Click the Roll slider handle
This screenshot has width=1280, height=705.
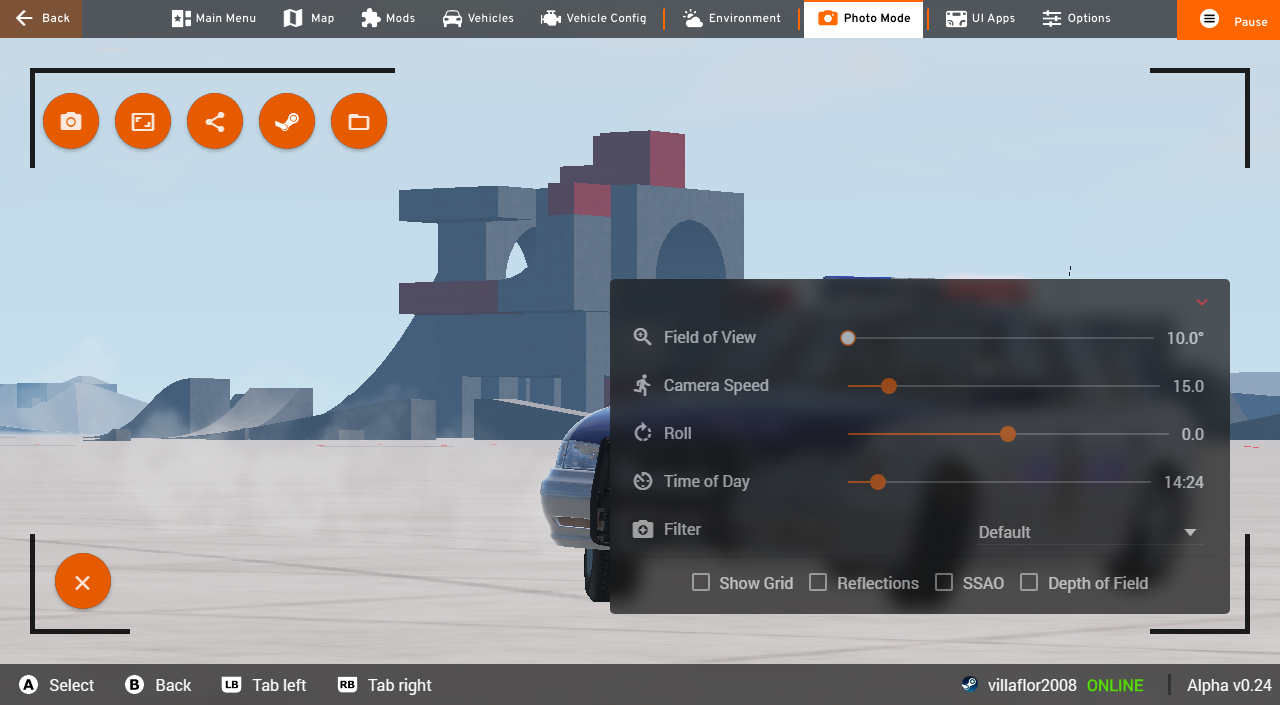coord(1008,434)
